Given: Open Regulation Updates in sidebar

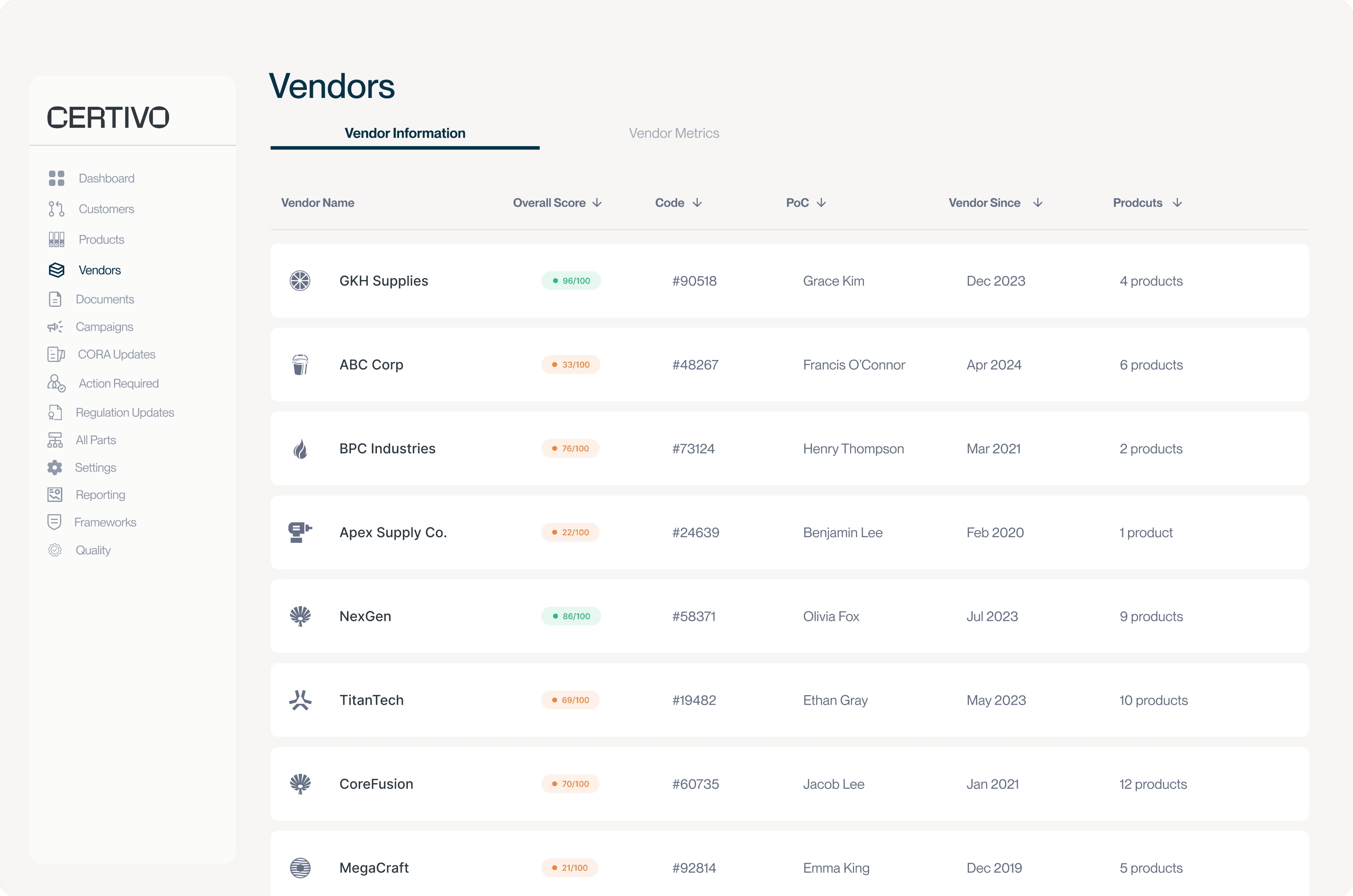Looking at the screenshot, I should tap(125, 412).
